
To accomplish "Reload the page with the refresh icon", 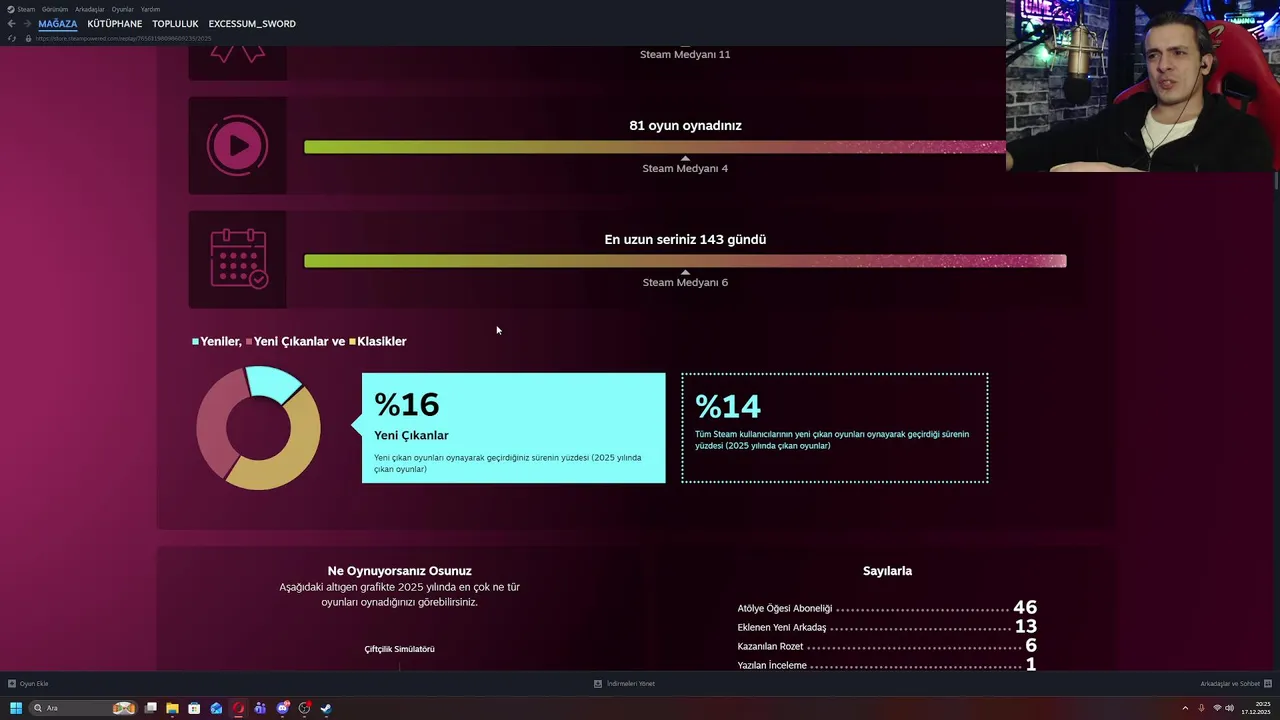I will pyautogui.click(x=11, y=38).
